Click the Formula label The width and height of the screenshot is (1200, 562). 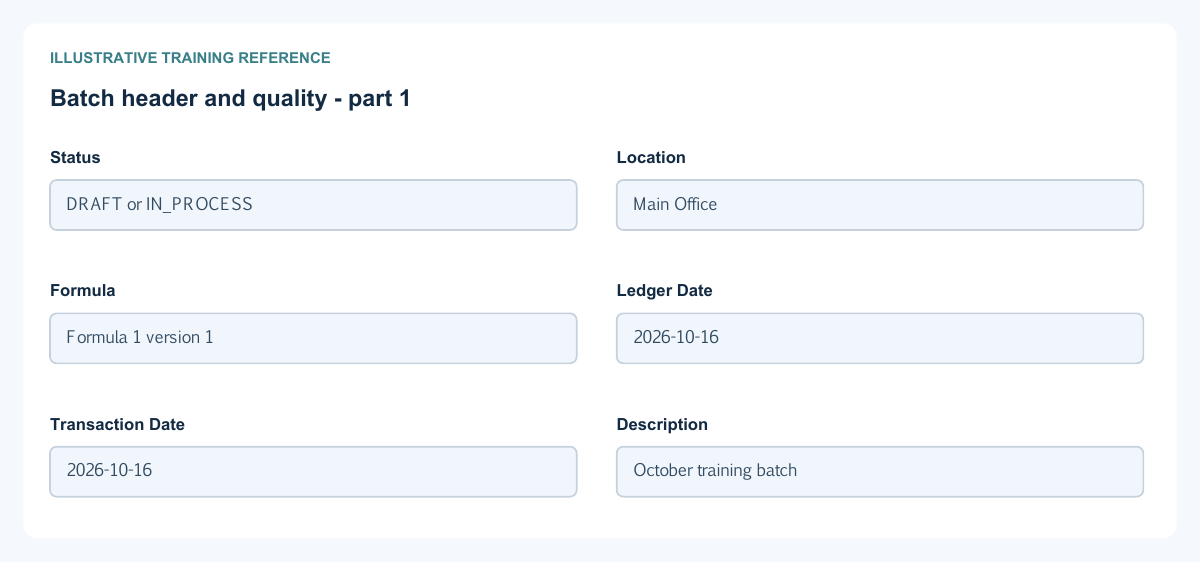82,290
